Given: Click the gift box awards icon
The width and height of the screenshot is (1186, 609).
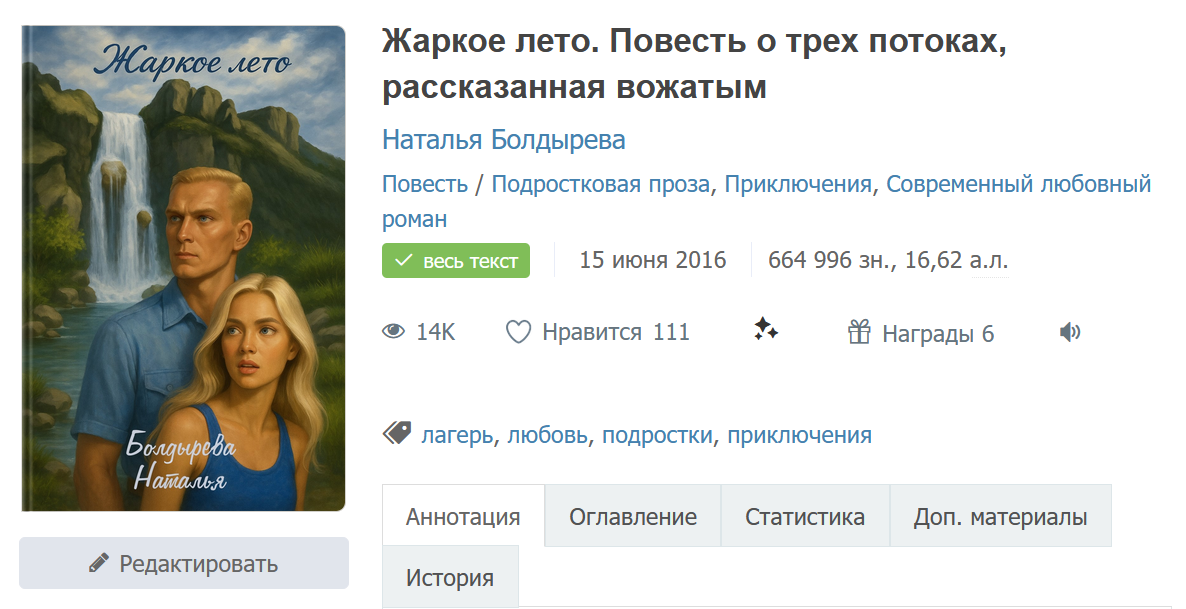Looking at the screenshot, I should [x=859, y=332].
